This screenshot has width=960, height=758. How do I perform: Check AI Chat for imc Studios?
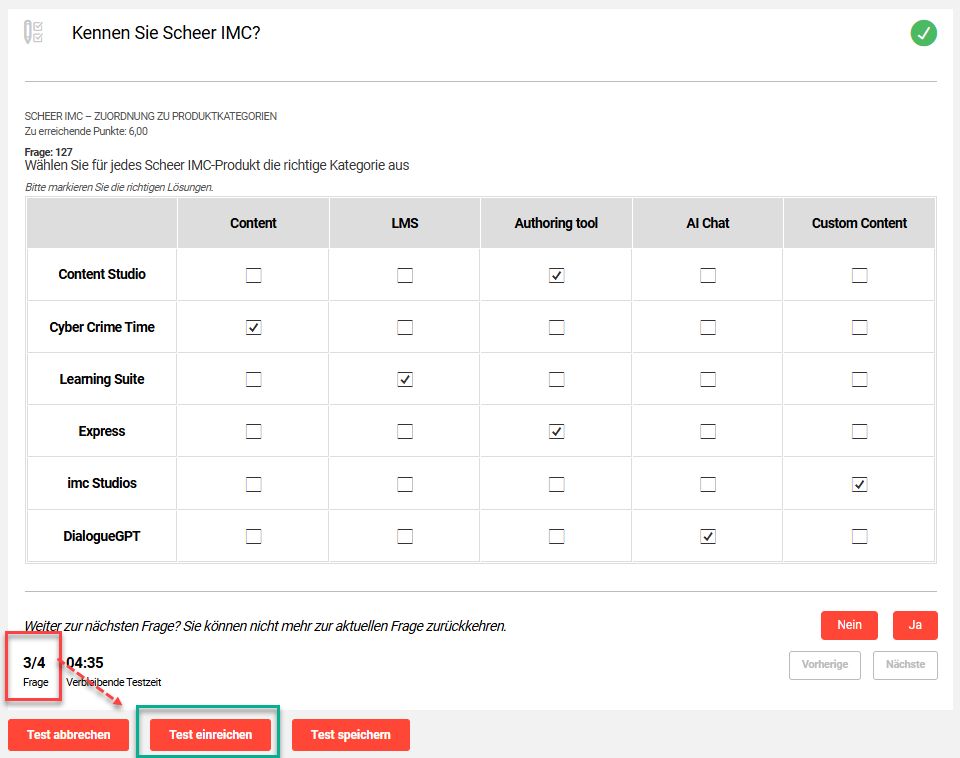708,484
